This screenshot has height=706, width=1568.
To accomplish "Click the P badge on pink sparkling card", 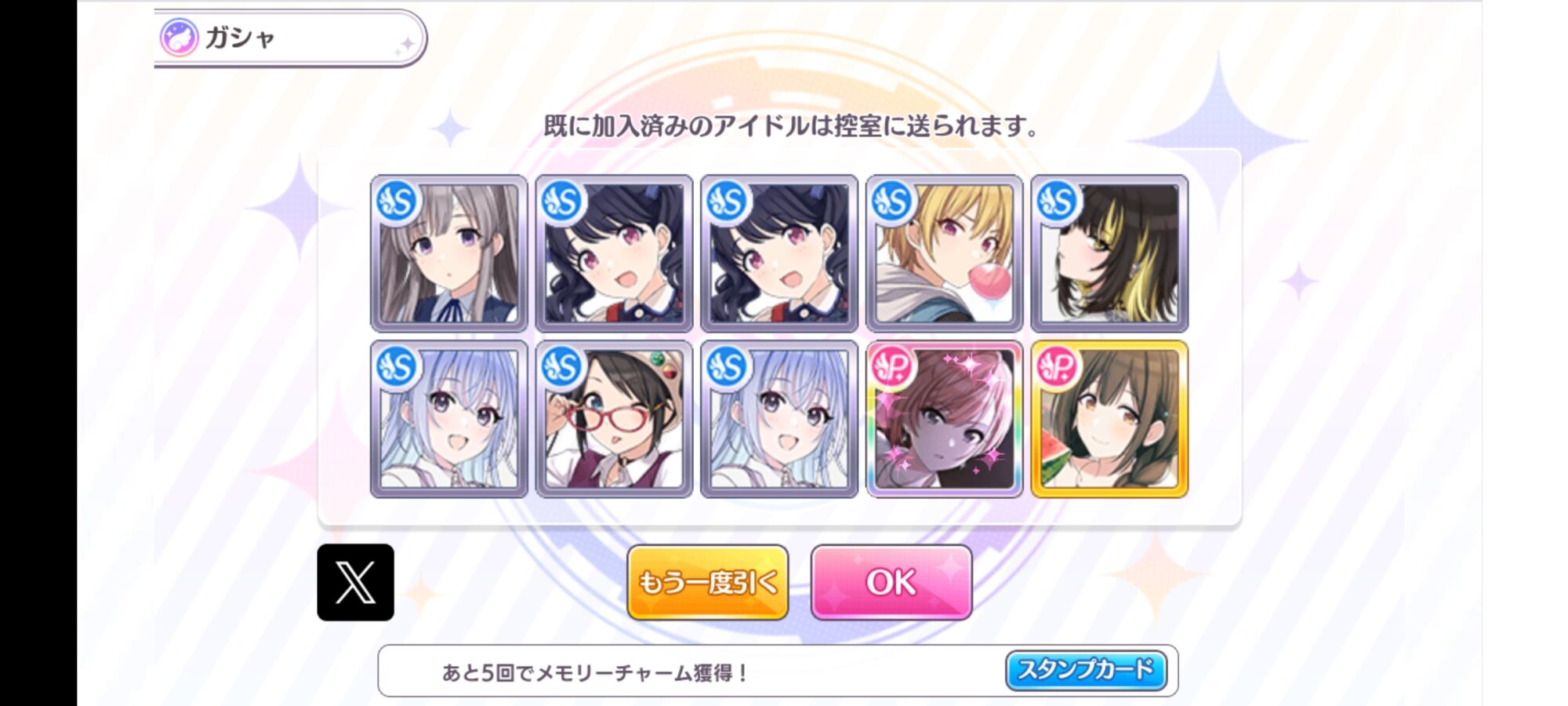I will point(892,366).
